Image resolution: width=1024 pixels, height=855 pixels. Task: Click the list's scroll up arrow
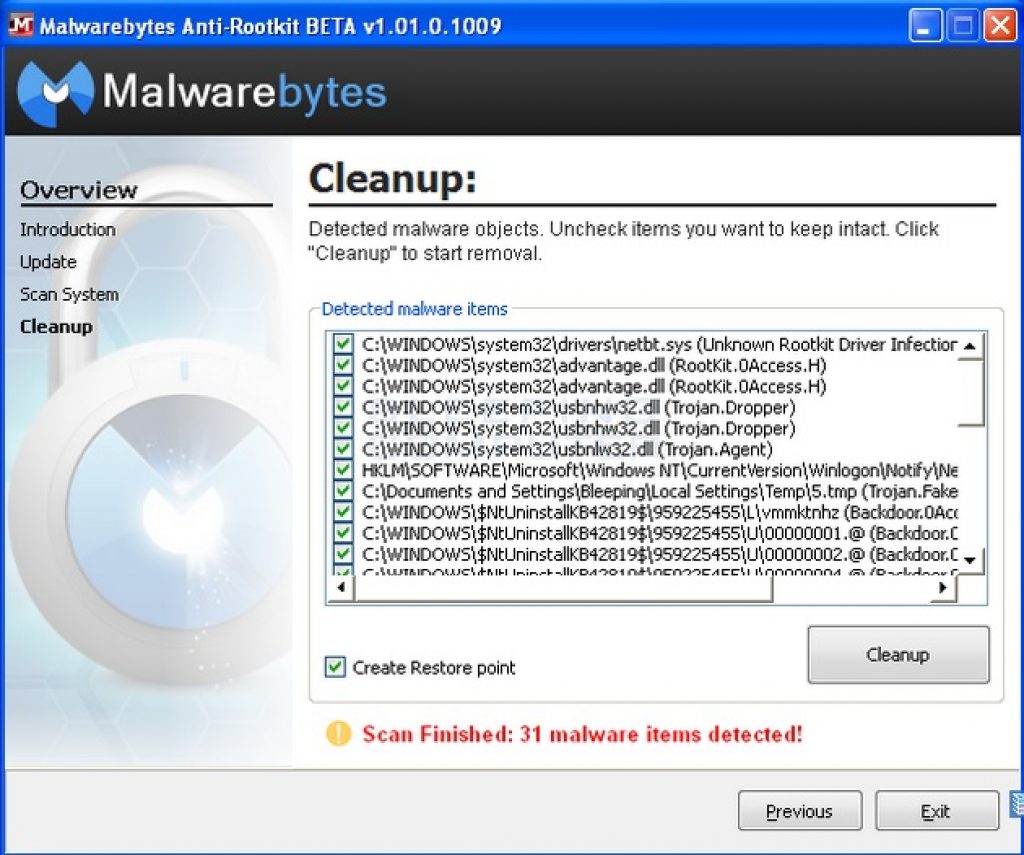point(970,346)
